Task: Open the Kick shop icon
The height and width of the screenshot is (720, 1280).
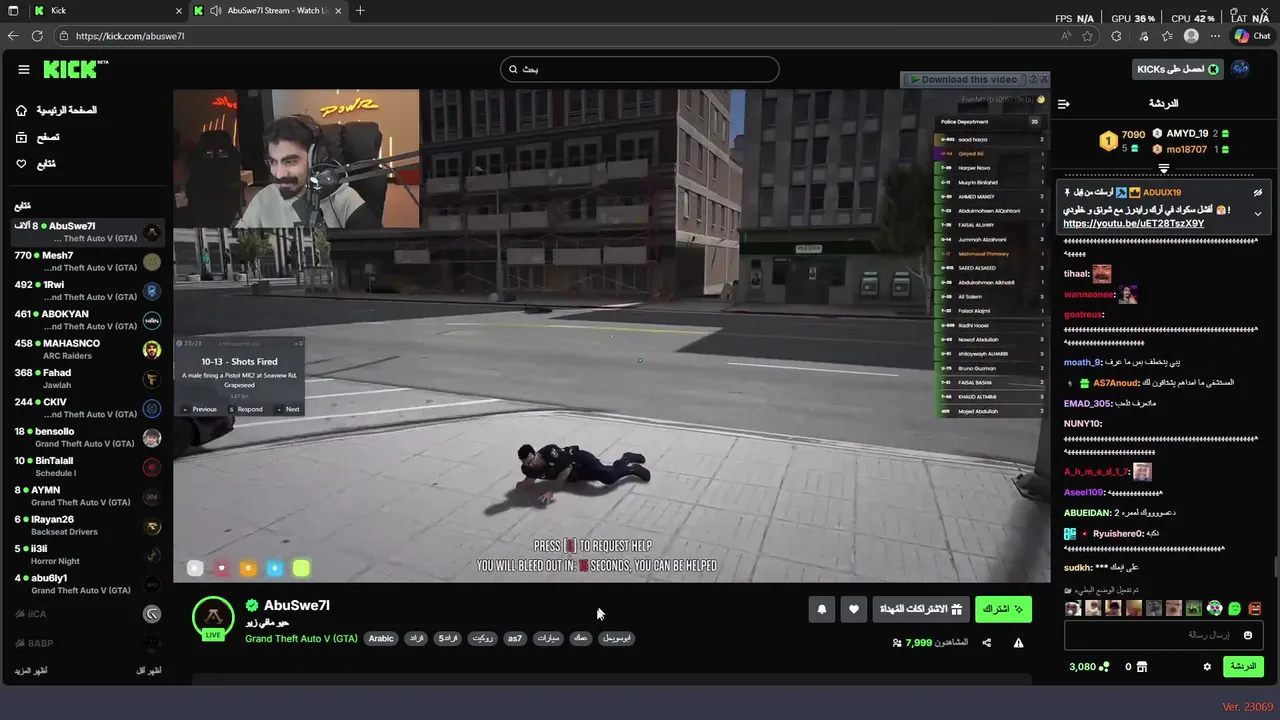Action: [1141, 667]
